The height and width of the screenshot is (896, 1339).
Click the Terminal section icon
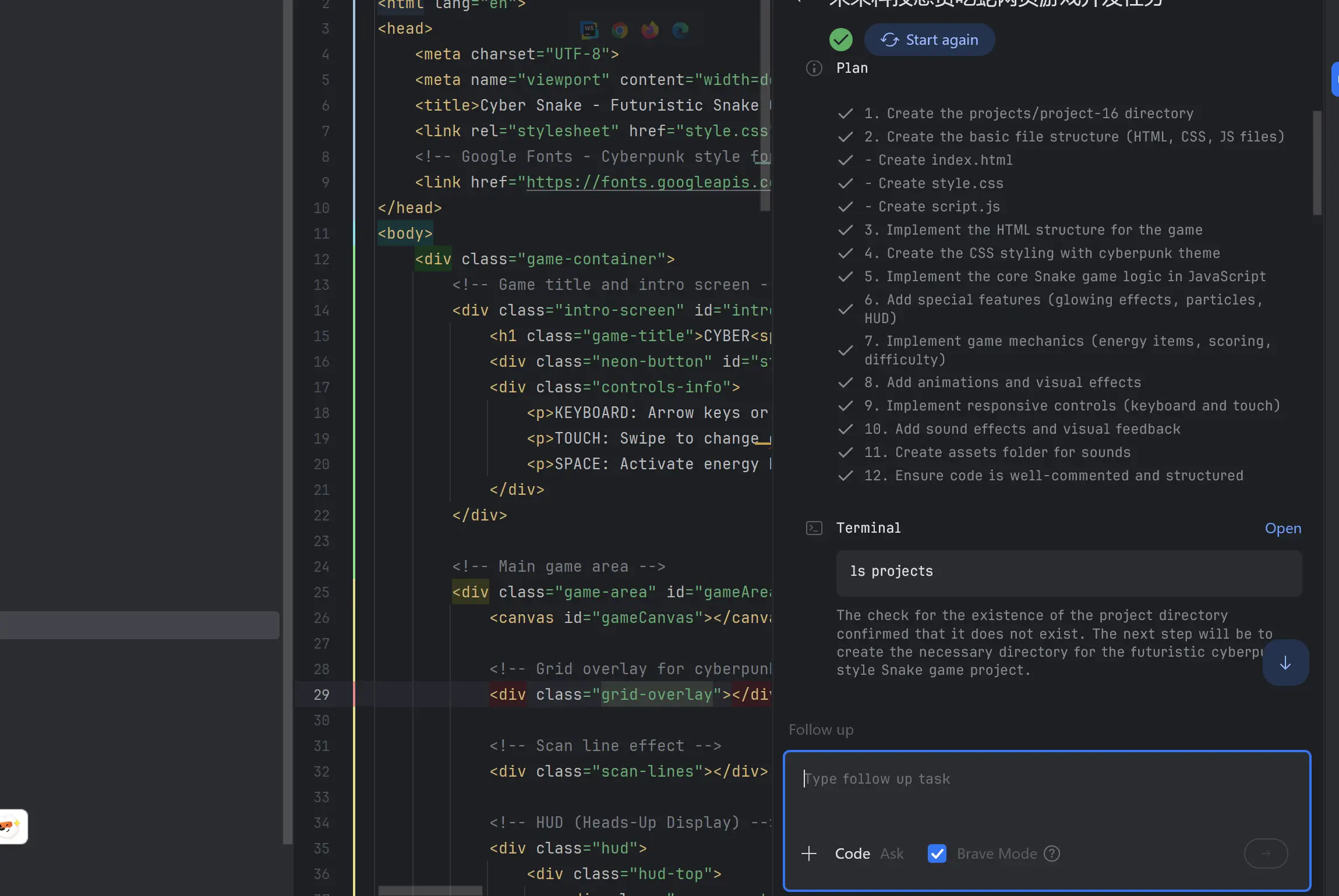tap(814, 528)
